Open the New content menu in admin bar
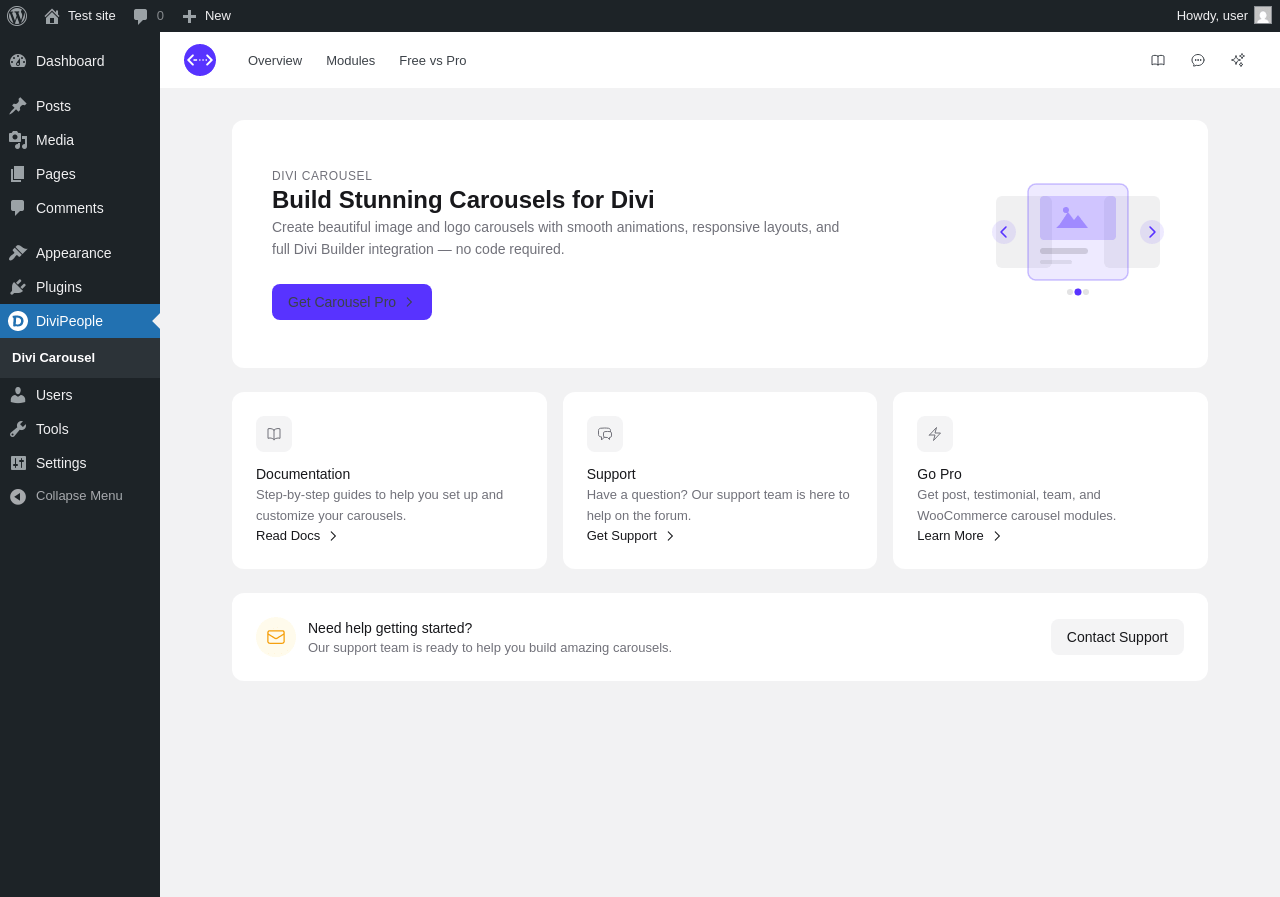The image size is (1280, 897). (x=207, y=16)
